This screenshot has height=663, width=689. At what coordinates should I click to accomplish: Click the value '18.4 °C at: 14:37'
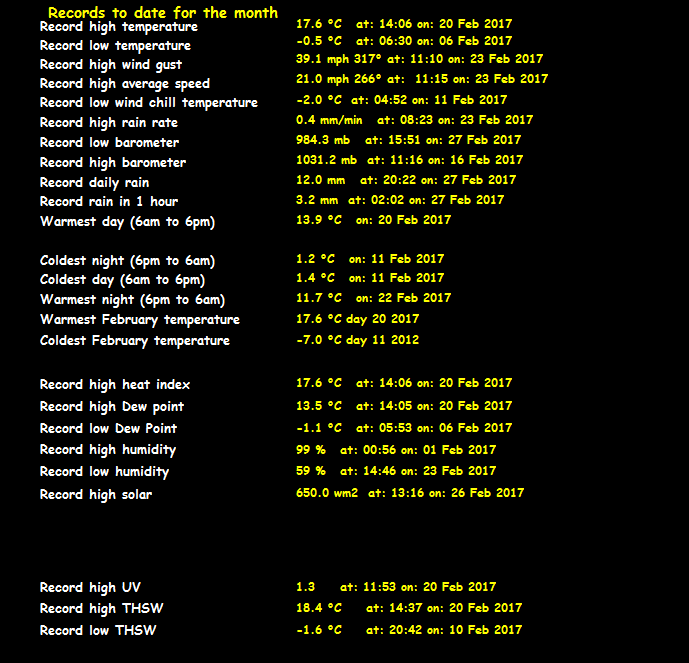(359, 608)
